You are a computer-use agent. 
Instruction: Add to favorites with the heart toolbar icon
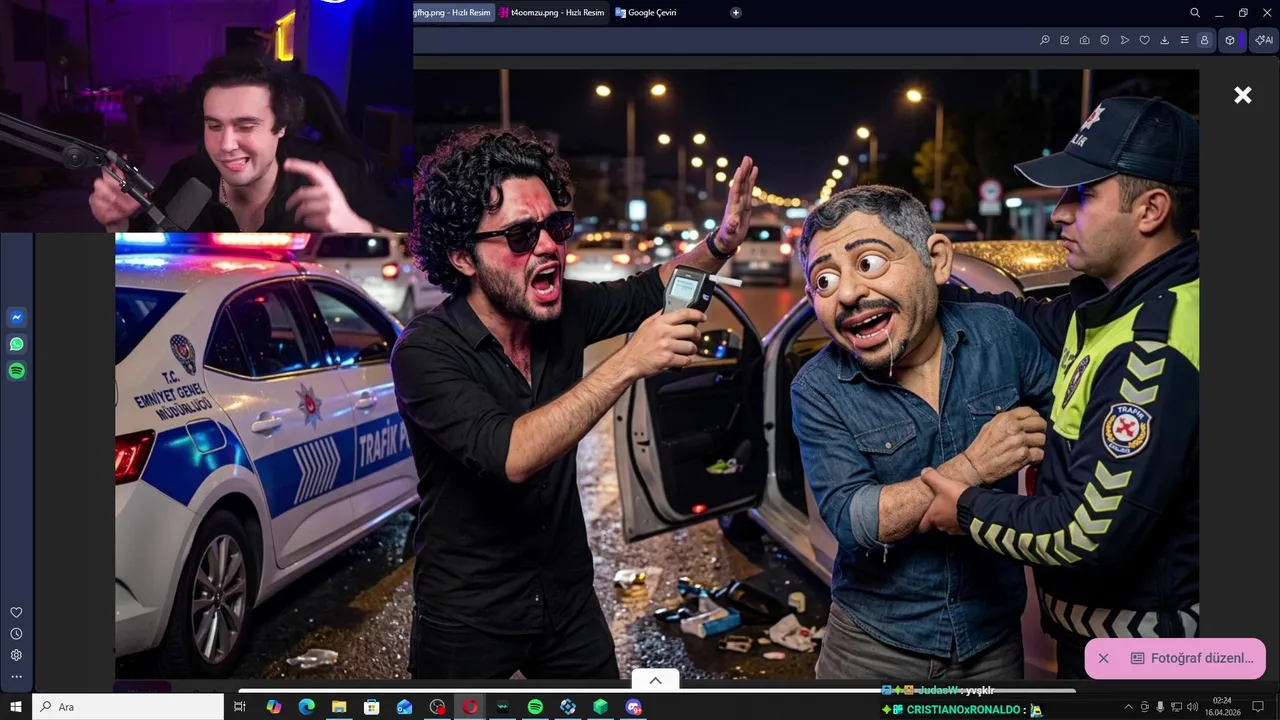tap(1145, 40)
